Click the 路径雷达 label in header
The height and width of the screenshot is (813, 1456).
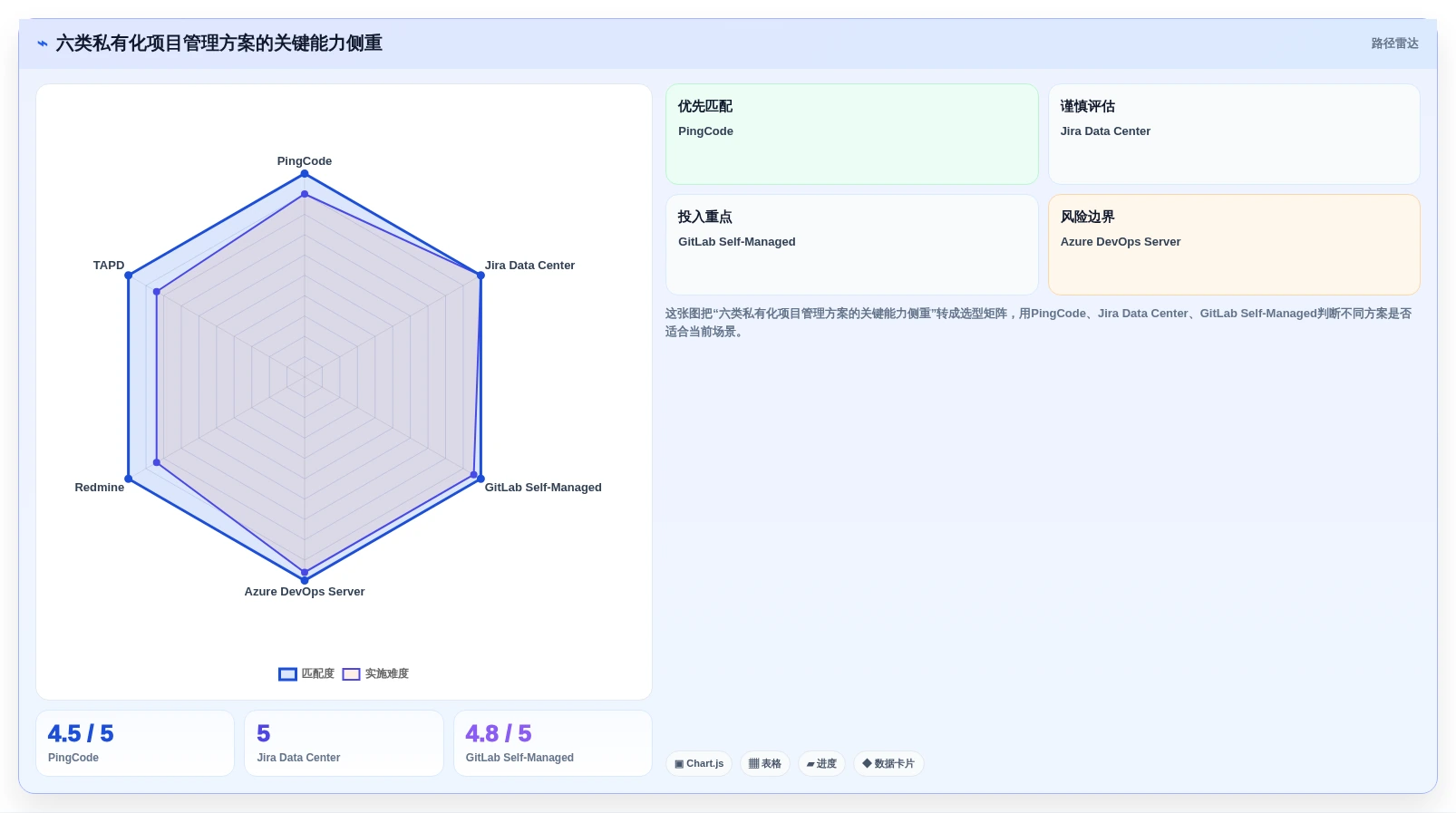1394,44
